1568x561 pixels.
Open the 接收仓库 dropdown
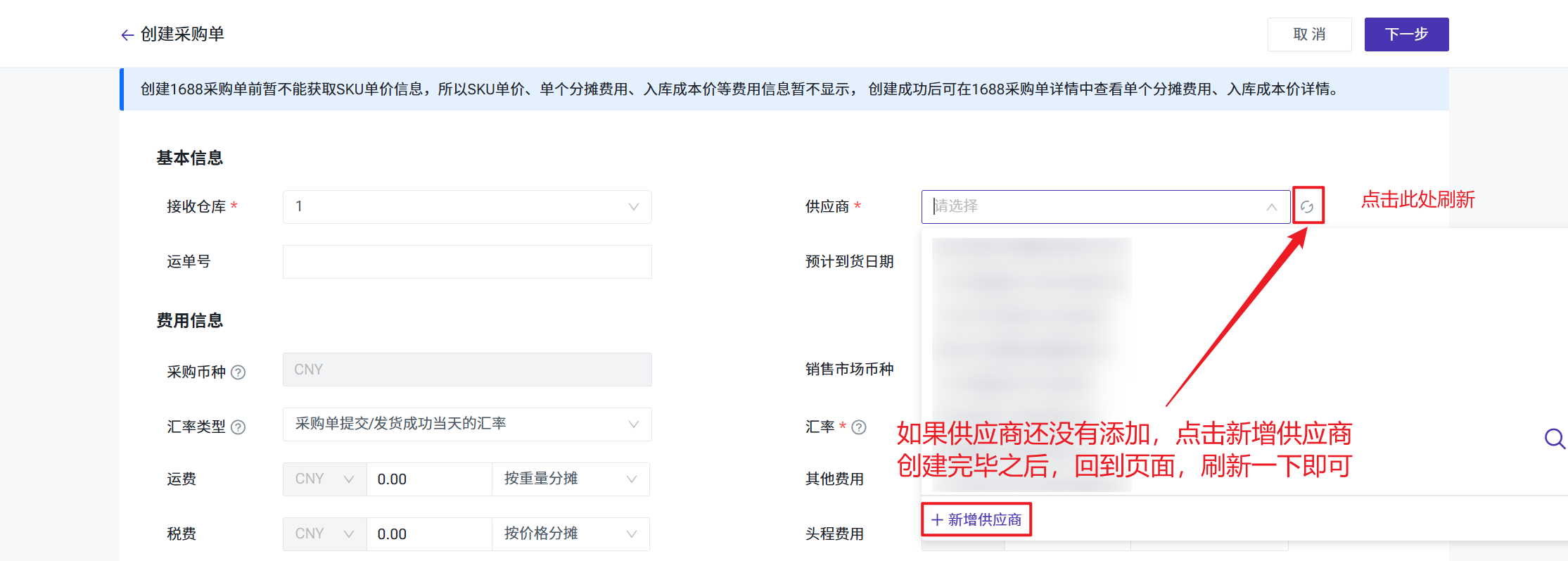tap(467, 207)
